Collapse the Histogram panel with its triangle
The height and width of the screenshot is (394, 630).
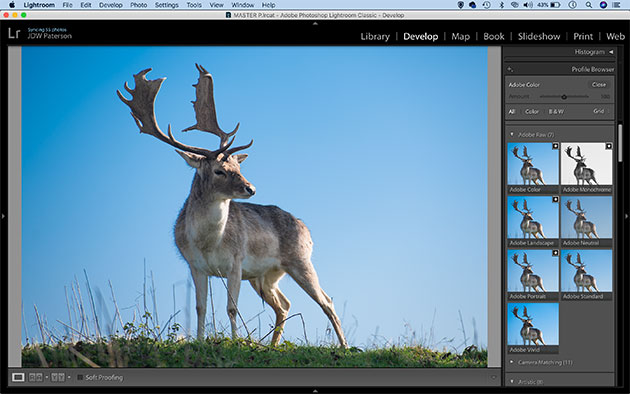point(611,52)
